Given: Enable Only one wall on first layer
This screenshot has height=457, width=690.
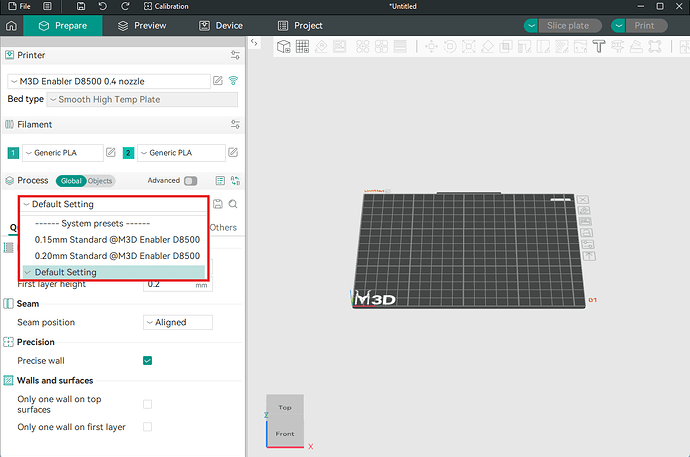Looking at the screenshot, I should (147, 427).
